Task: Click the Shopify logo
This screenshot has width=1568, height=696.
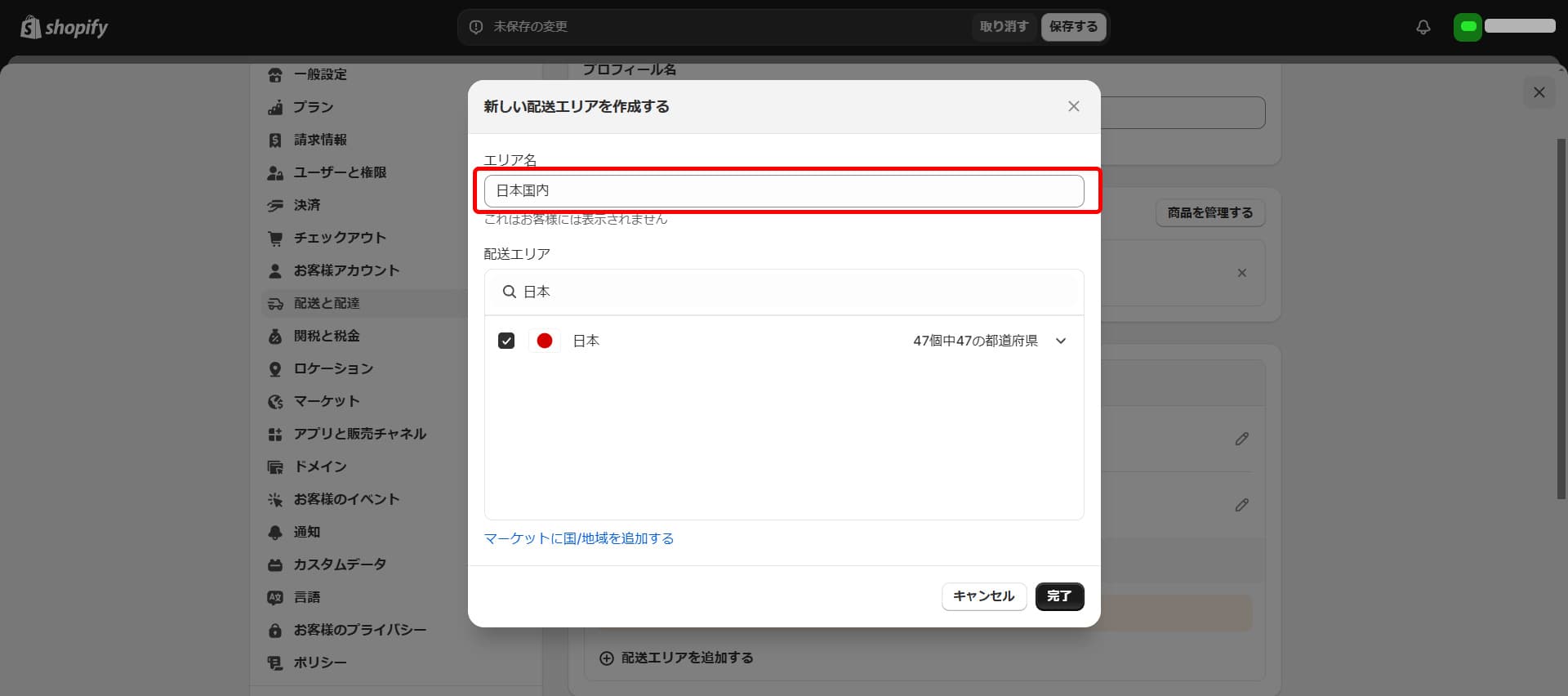Action: point(64,28)
